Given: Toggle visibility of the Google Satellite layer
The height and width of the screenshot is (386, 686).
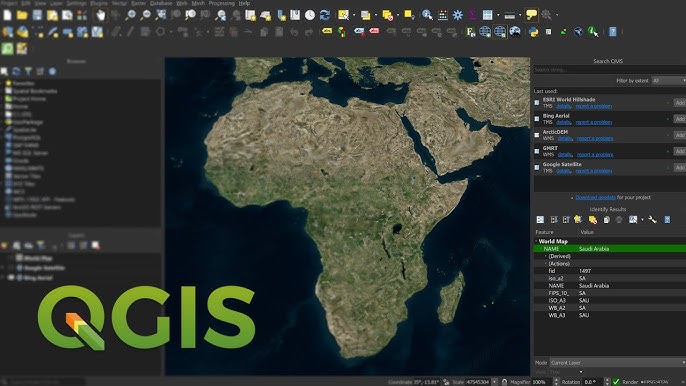Looking at the screenshot, I should [x=11, y=267].
